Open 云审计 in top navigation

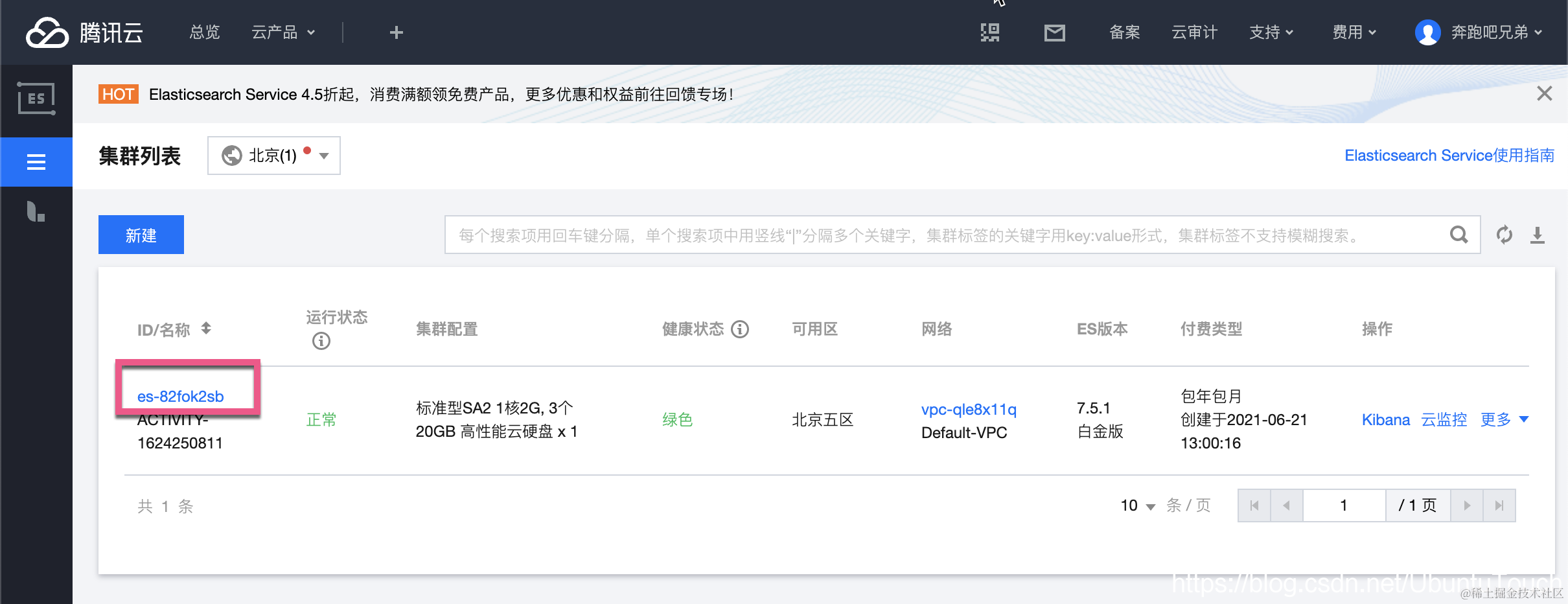[x=1195, y=32]
